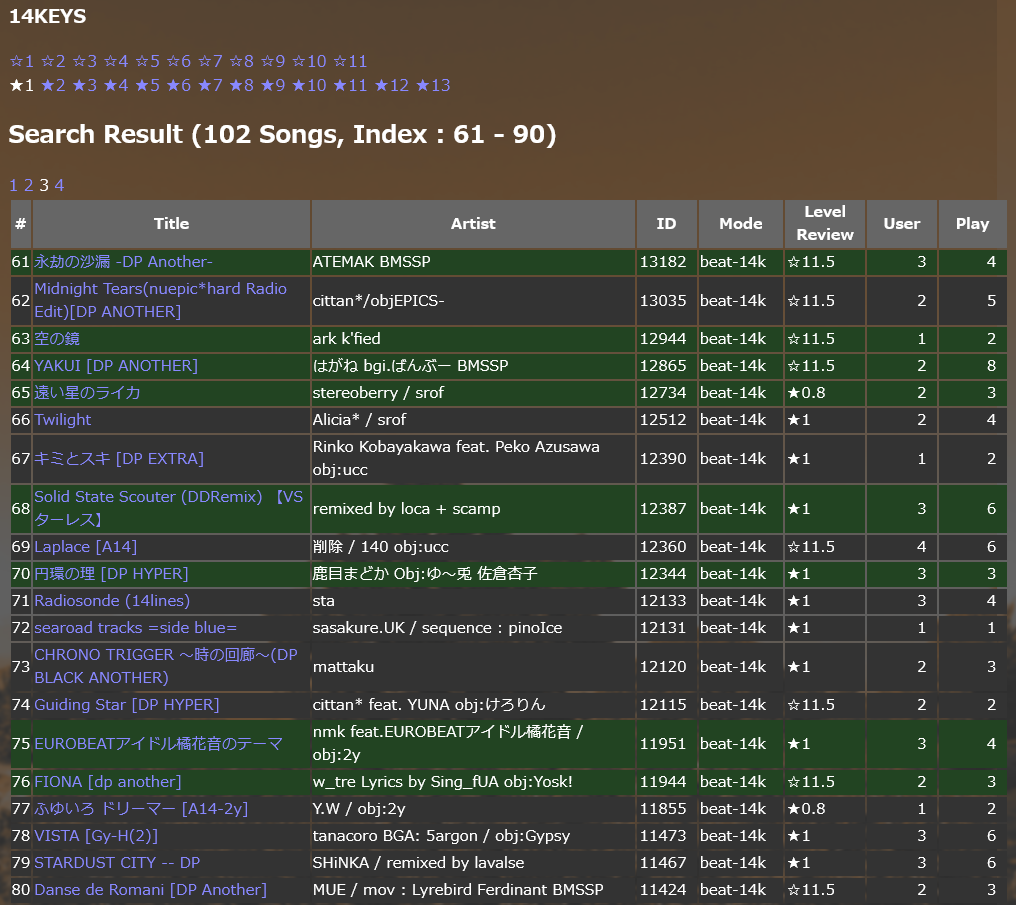Open EUROBEATアイドル橘花音のテーマ link
This screenshot has height=905, width=1016.
coord(159,744)
